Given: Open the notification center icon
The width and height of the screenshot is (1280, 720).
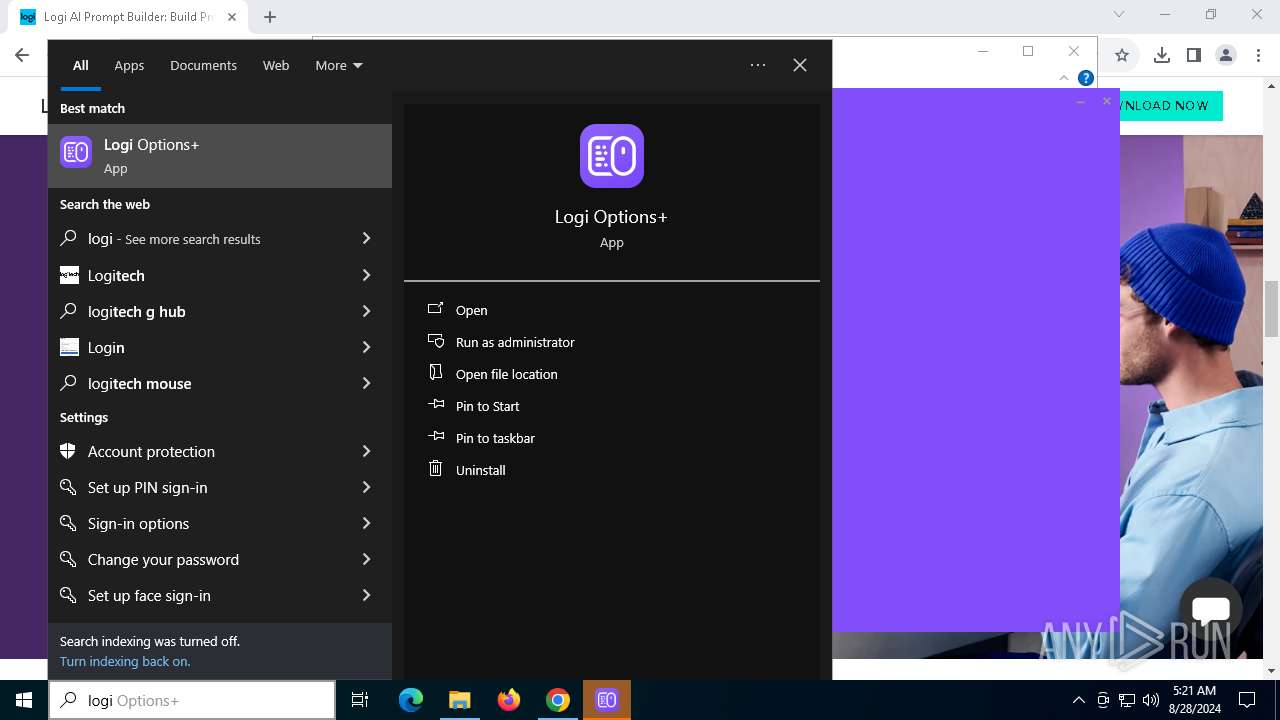Looking at the screenshot, I should [1247, 700].
